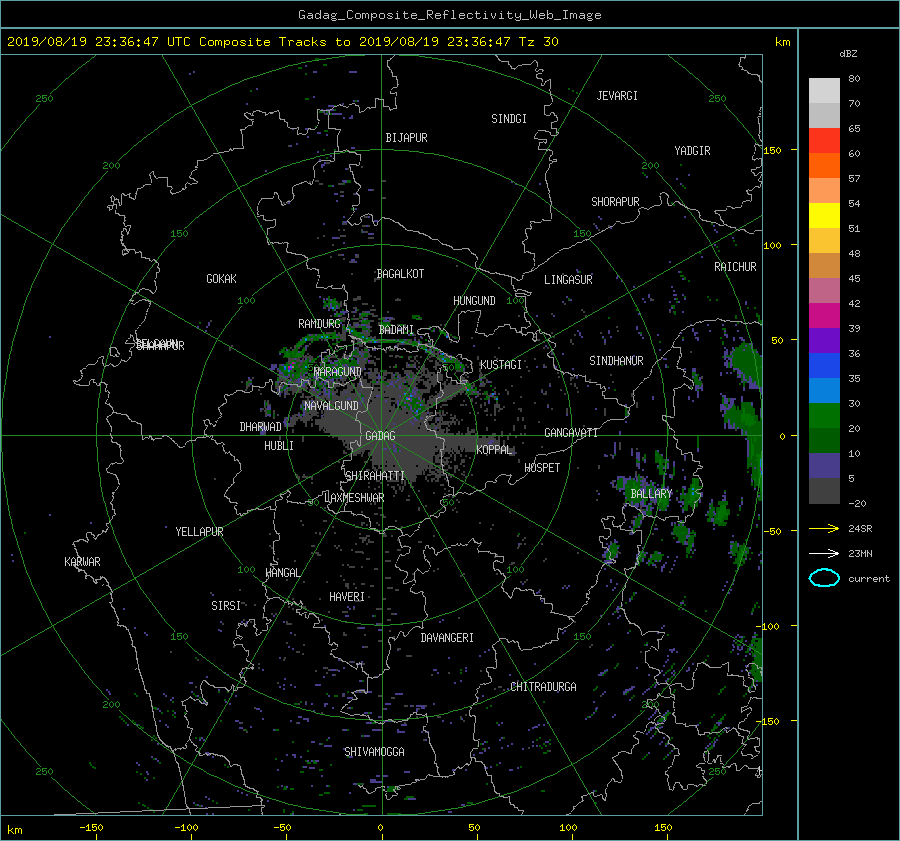Select the BIJAPUR city label
Image resolution: width=900 pixels, height=841 pixels.
click(406, 138)
